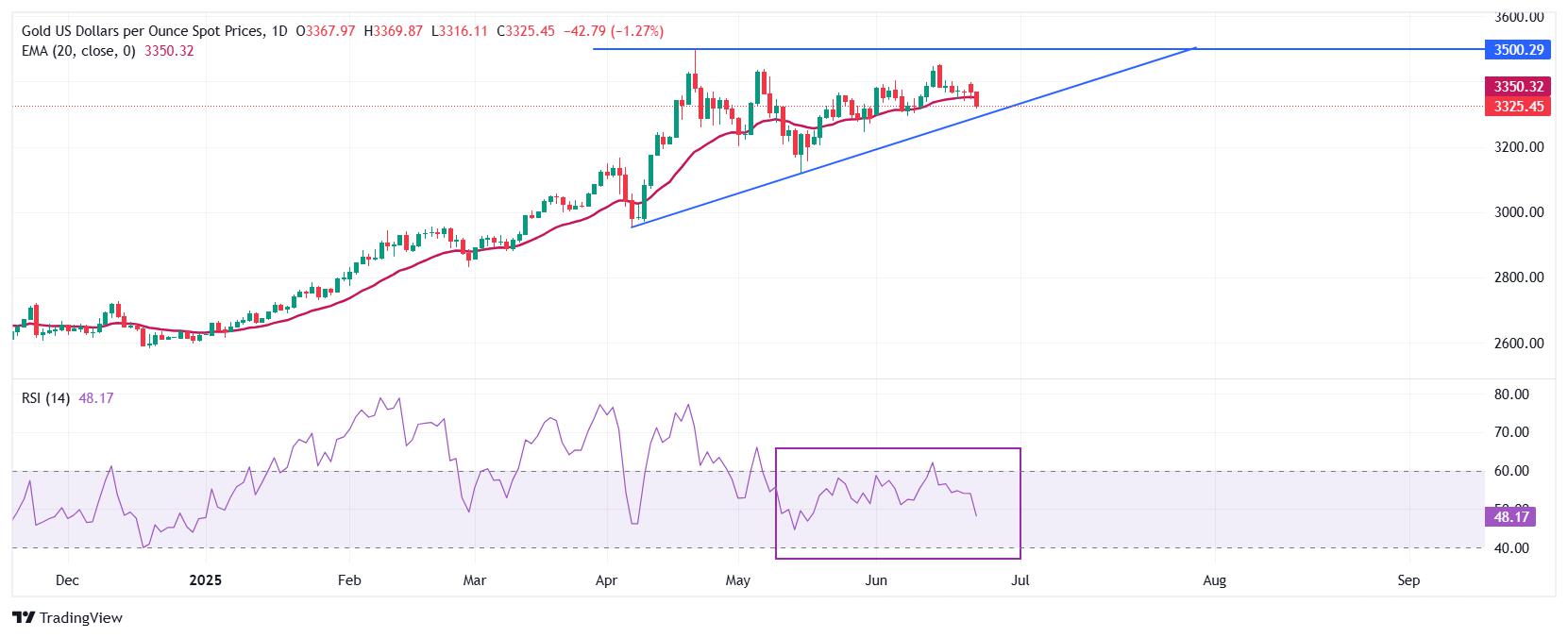Click the −42.79 (−1.27%) change value
The image size is (1568, 638).
pyautogui.click(x=614, y=31)
